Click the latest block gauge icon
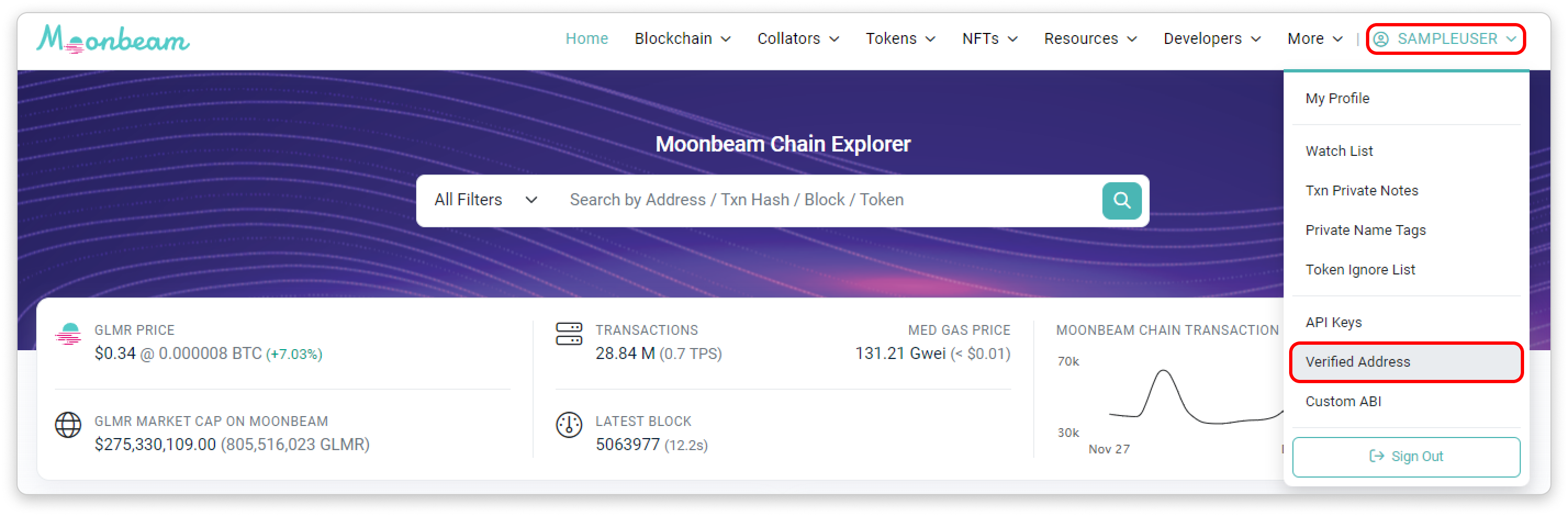 [569, 425]
